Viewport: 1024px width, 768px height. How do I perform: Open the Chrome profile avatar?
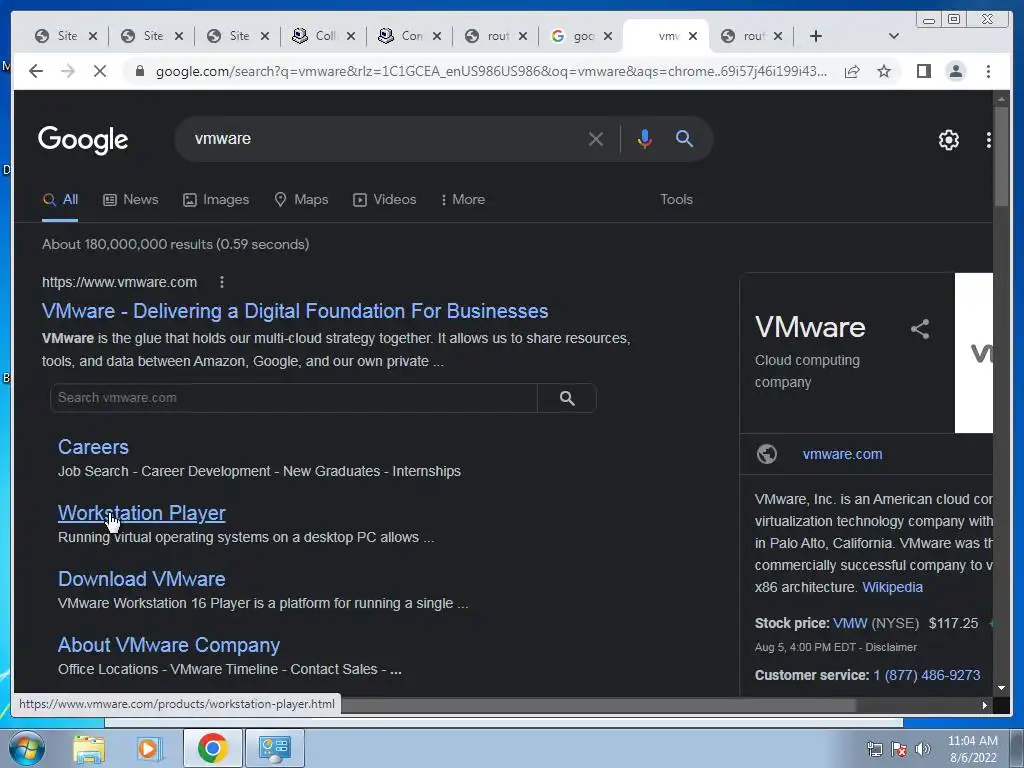click(x=955, y=71)
